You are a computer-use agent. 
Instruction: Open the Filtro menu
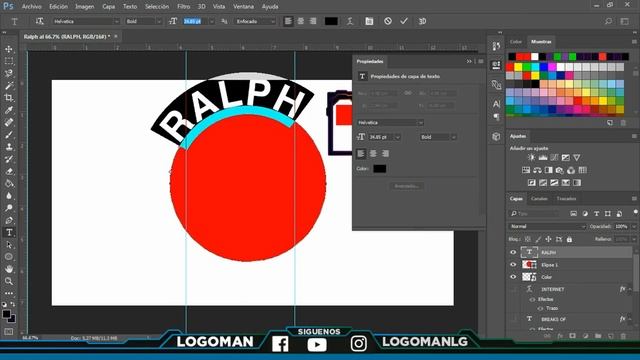183,7
